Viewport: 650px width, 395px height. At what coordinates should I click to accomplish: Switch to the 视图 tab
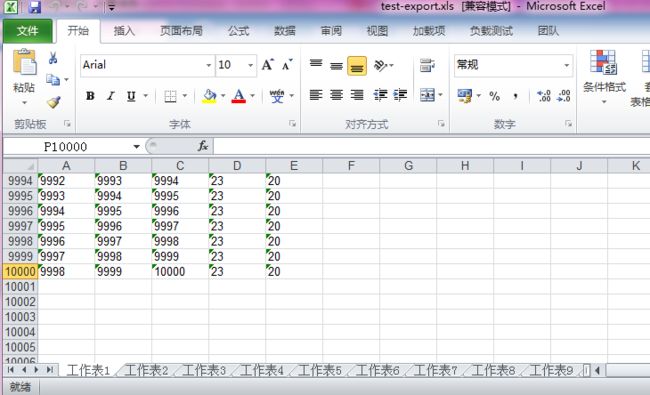pos(377,31)
